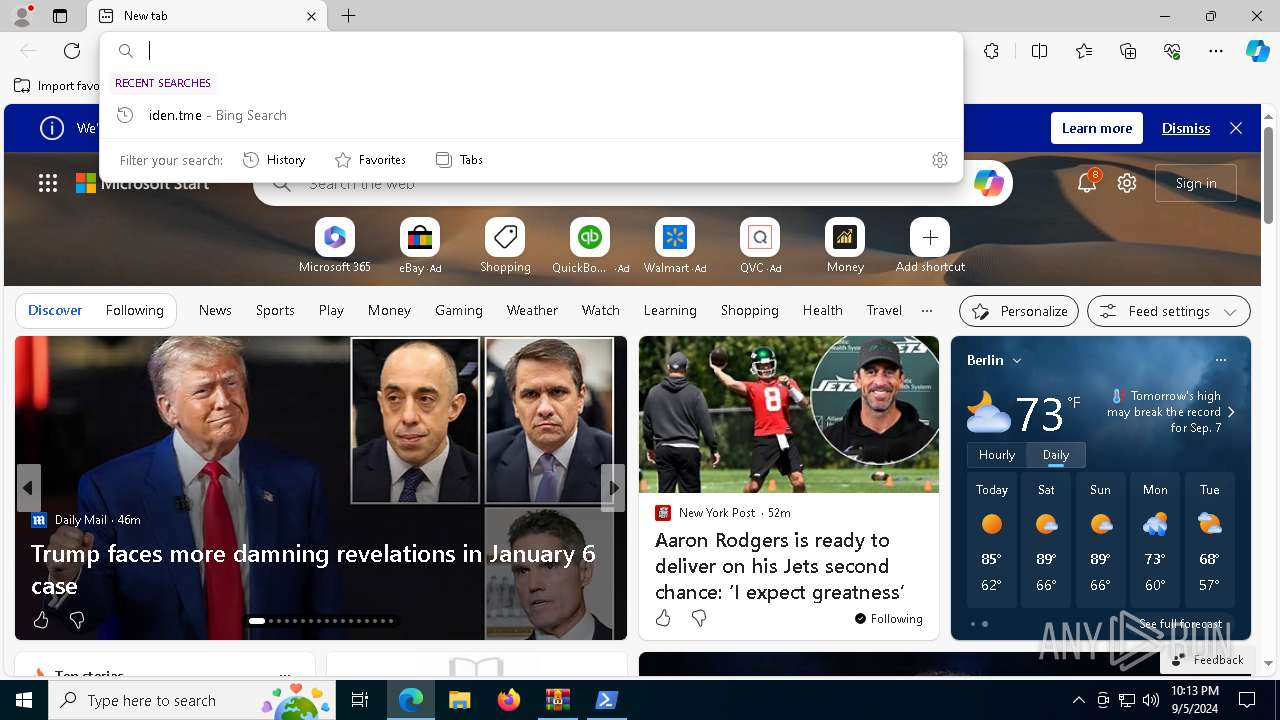Viewport: 1280px width, 720px height.
Task: Filter address bar search by Favorites
Action: [x=370, y=160]
